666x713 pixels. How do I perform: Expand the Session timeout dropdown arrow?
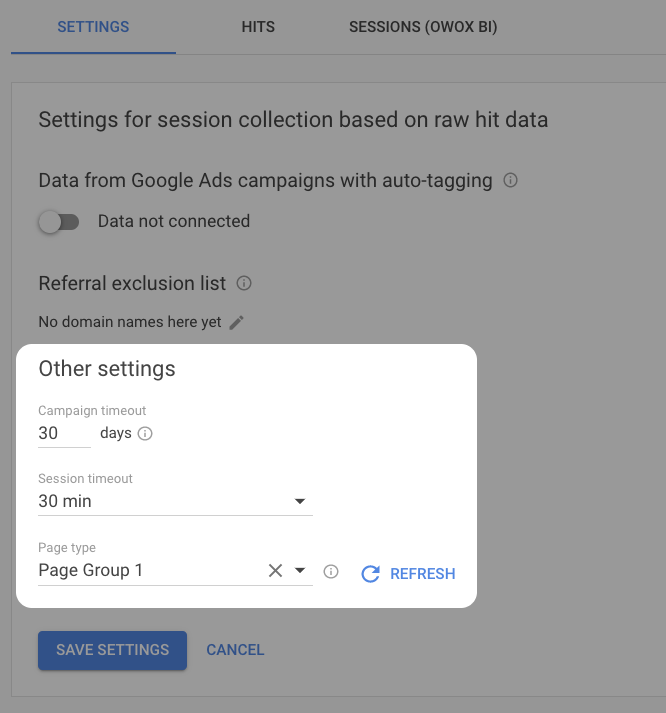click(x=300, y=502)
